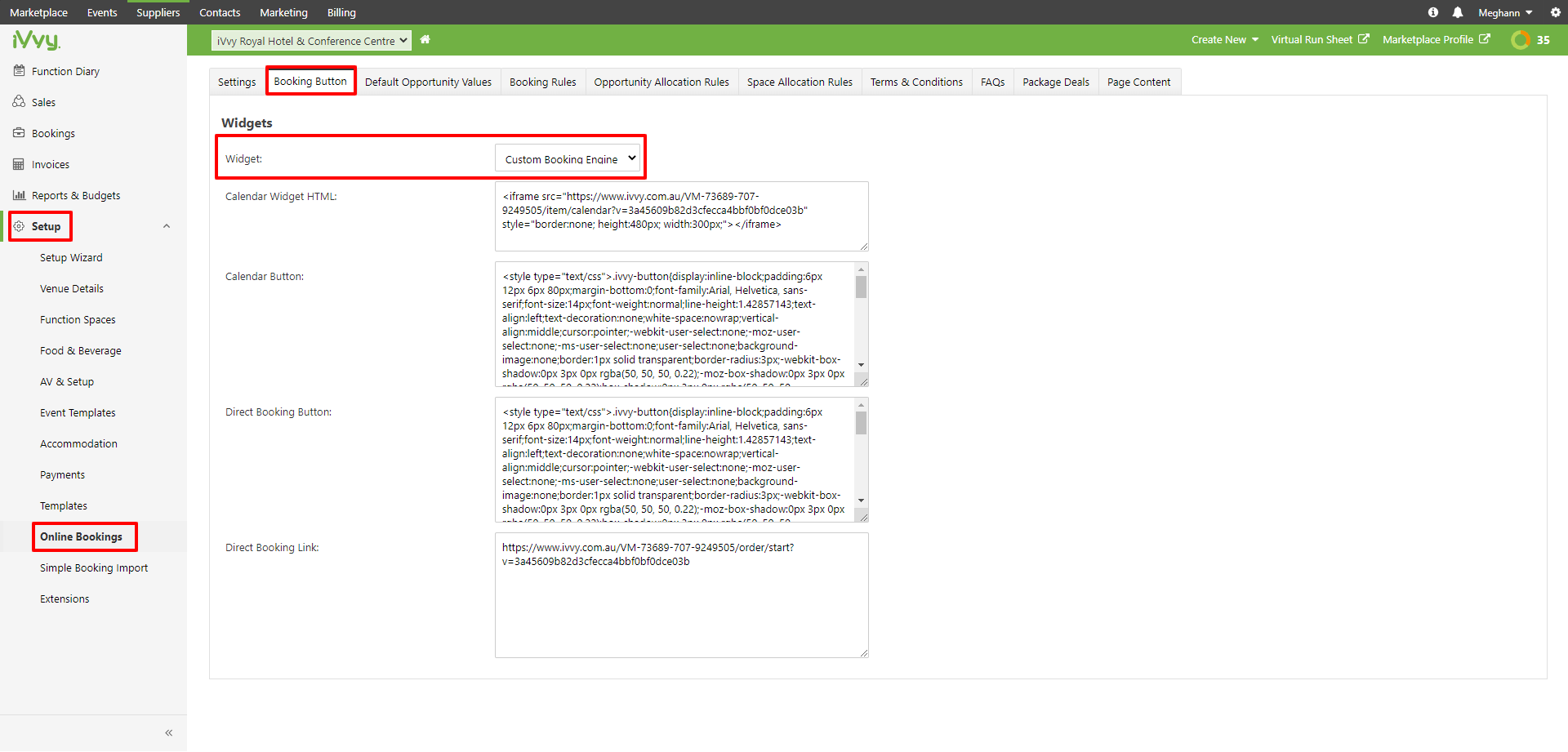Screen dimensions: 1568x752
Task: Go to Setup Wizard
Action: tap(71, 257)
